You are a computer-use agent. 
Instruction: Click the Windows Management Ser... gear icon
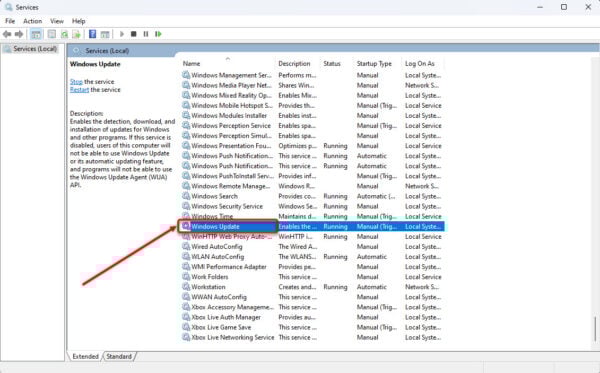(x=186, y=75)
